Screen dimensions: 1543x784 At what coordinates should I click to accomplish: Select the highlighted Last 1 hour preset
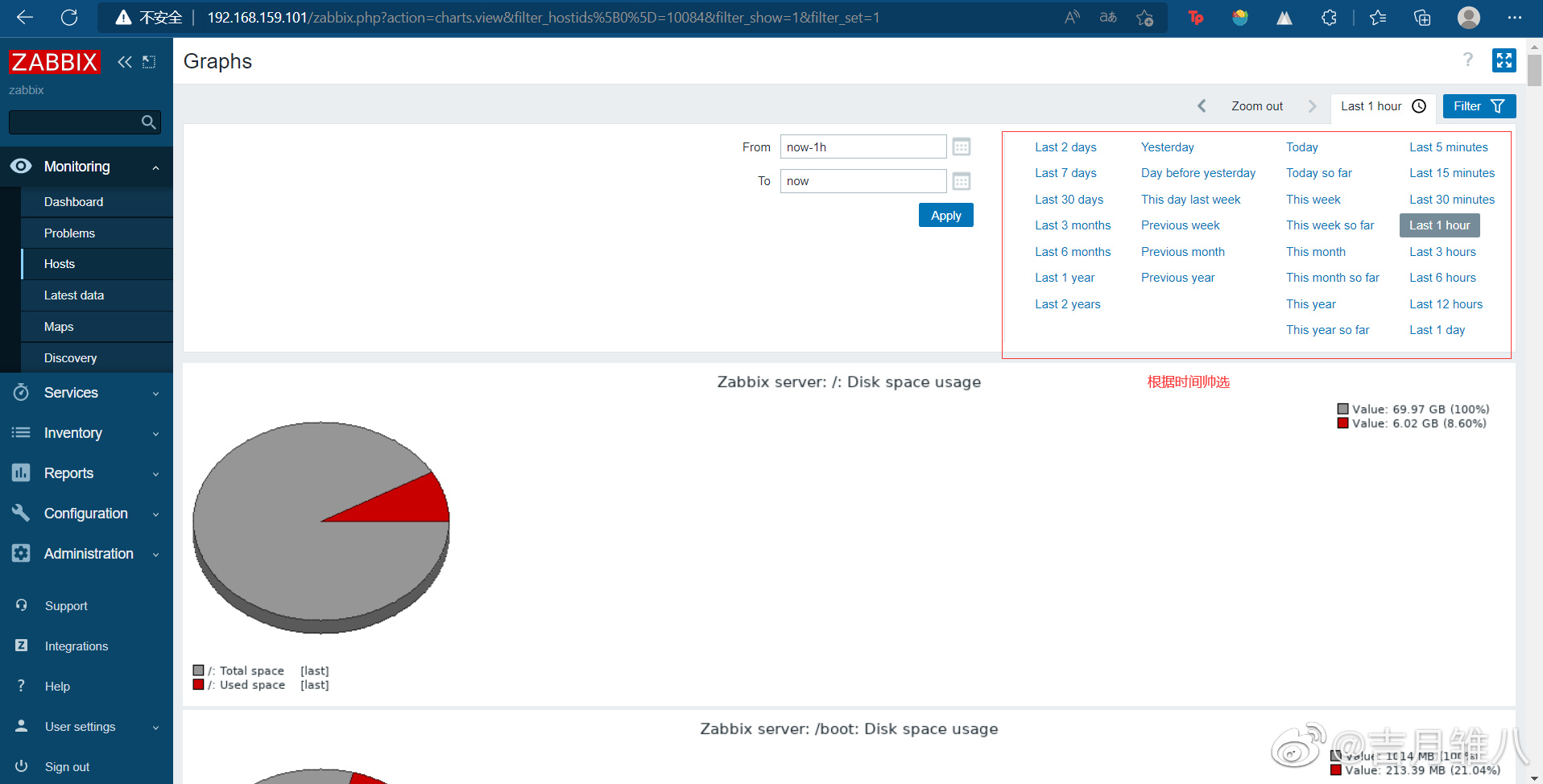[x=1440, y=225]
